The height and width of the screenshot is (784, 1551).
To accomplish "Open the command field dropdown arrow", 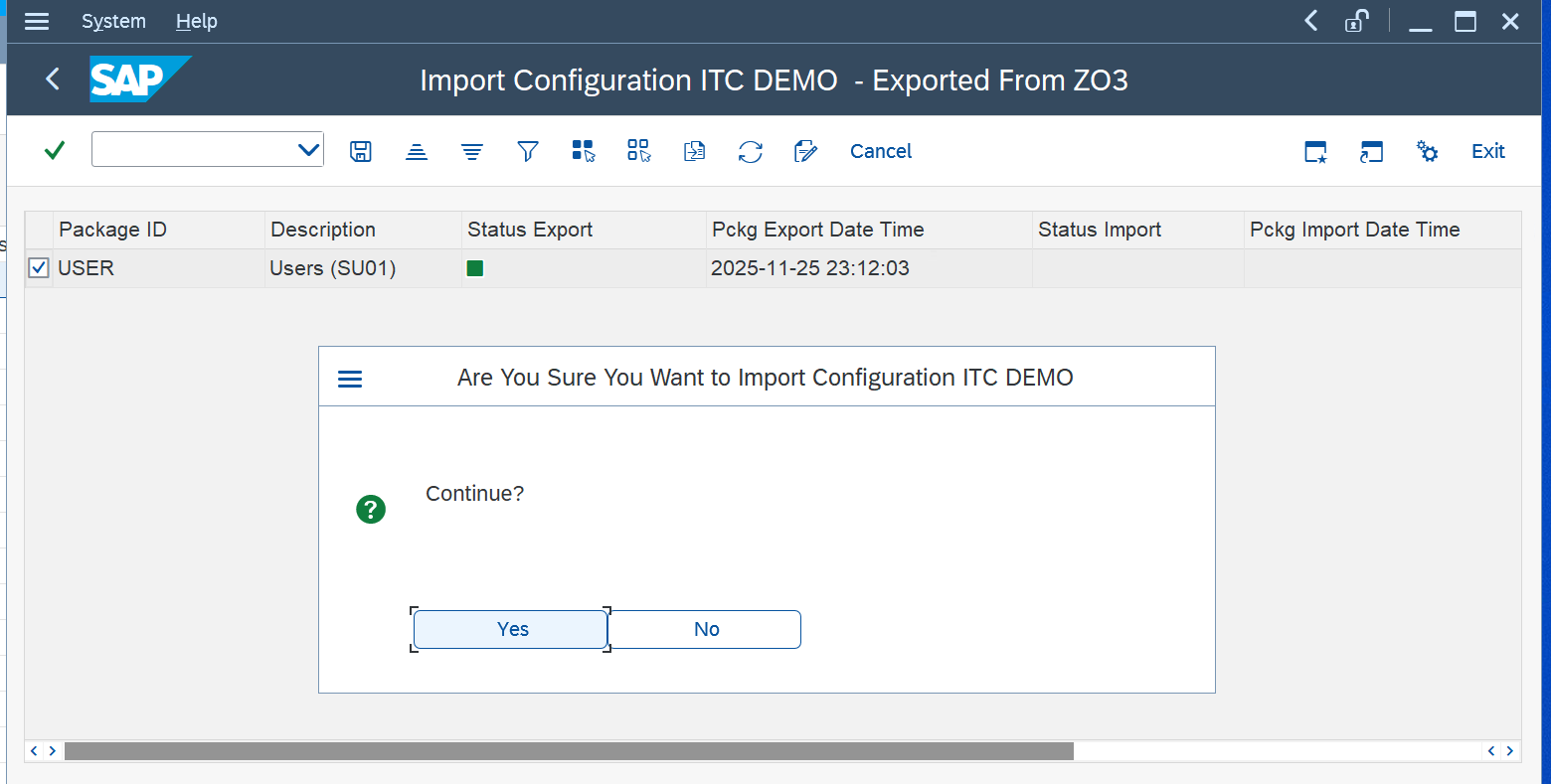I will pos(308,150).
